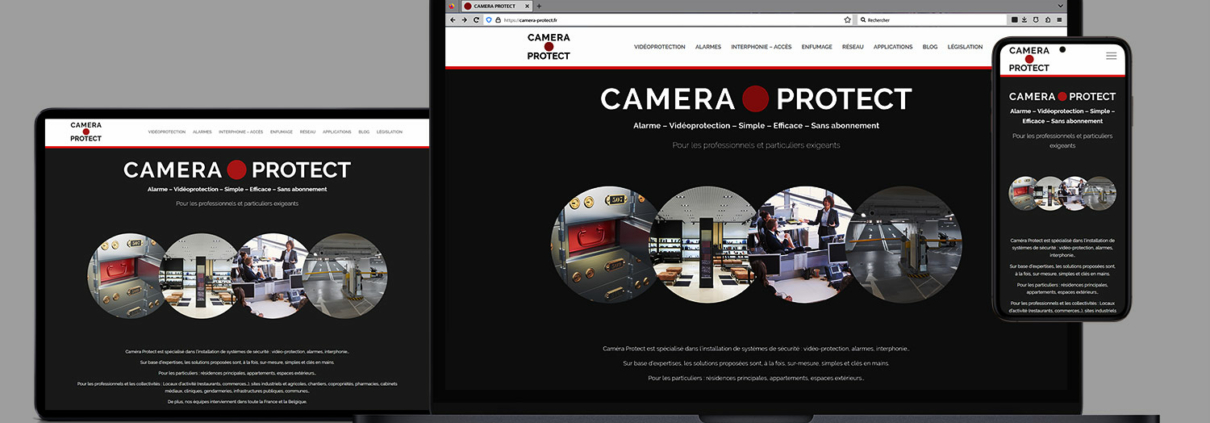Click 'Pour les professionnels et particuliers exigeants' on tablet
The image size is (1210, 423).
pos(237,203)
